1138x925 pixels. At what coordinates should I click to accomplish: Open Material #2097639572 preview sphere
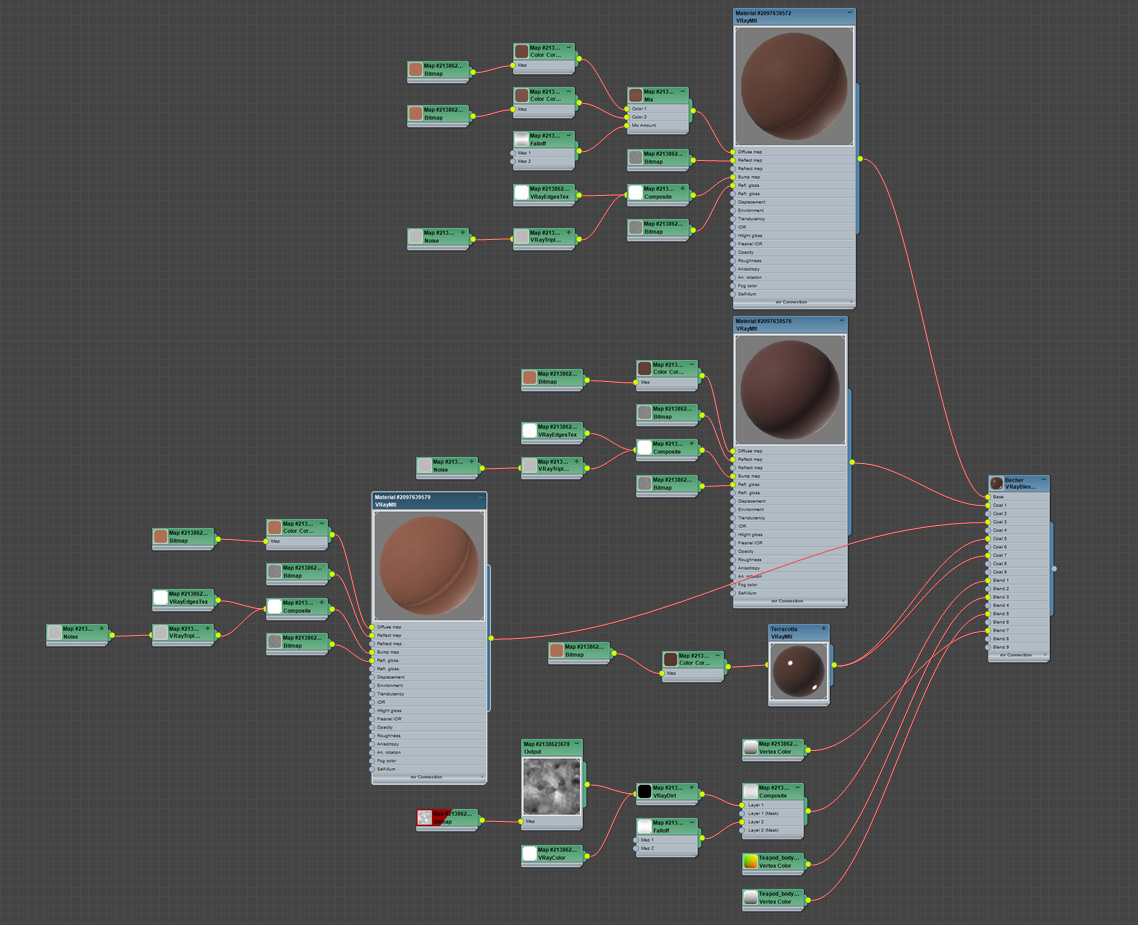click(794, 86)
